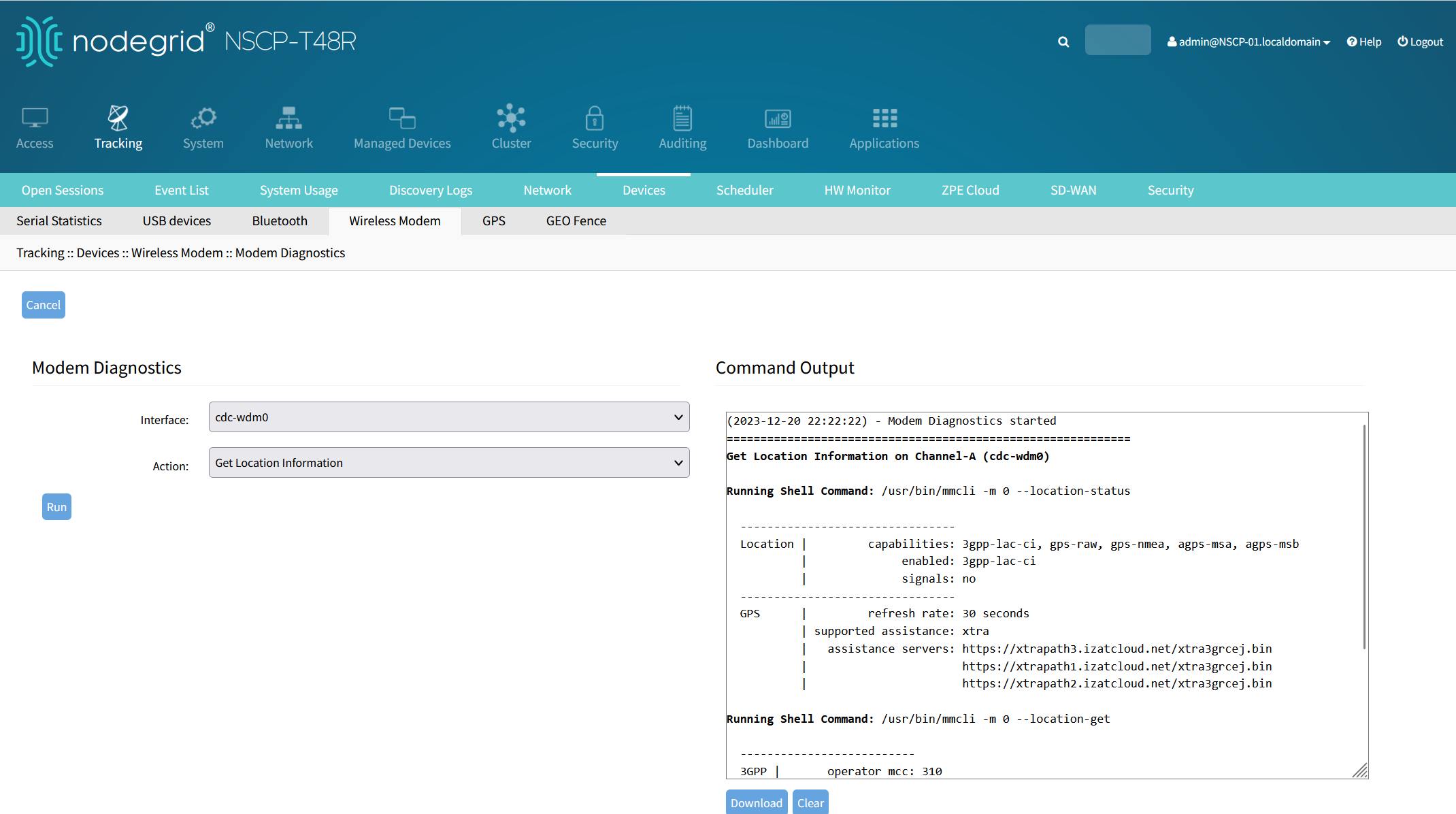Image resolution: width=1456 pixels, height=814 pixels.
Task: Open the Interface dropdown cdc-wdm0
Action: [x=449, y=417]
